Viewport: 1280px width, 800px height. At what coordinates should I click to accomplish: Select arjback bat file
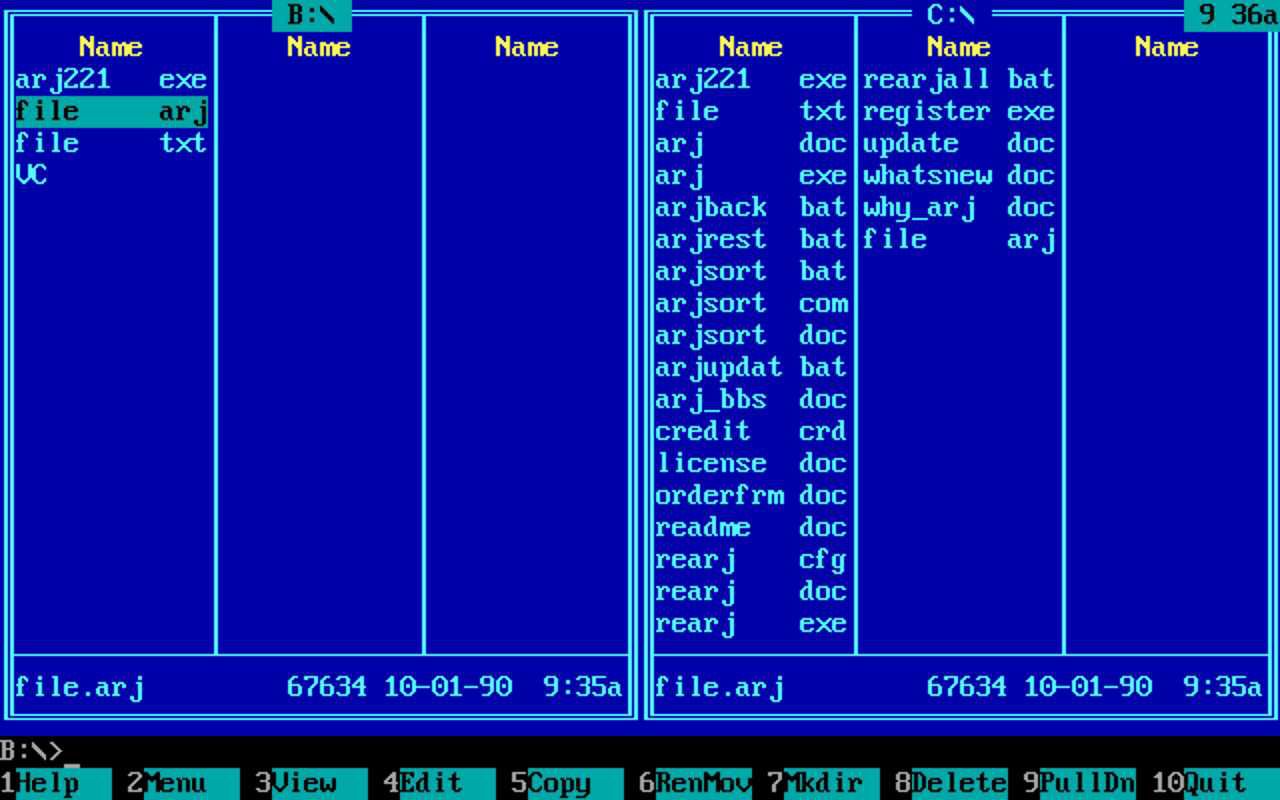pyautogui.click(x=751, y=207)
